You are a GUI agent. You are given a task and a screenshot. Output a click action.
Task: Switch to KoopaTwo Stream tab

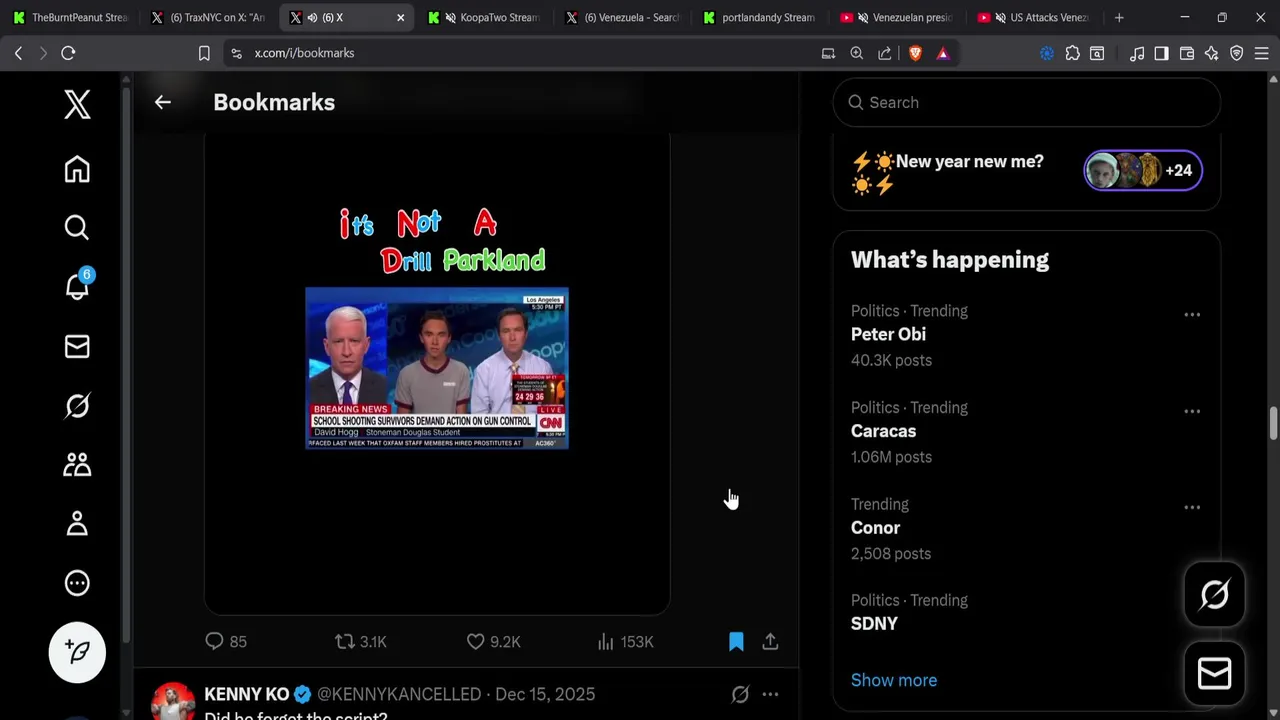tap(485, 17)
